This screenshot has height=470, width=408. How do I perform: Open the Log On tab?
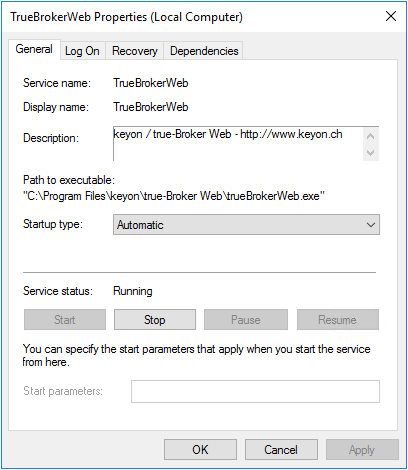[82, 51]
